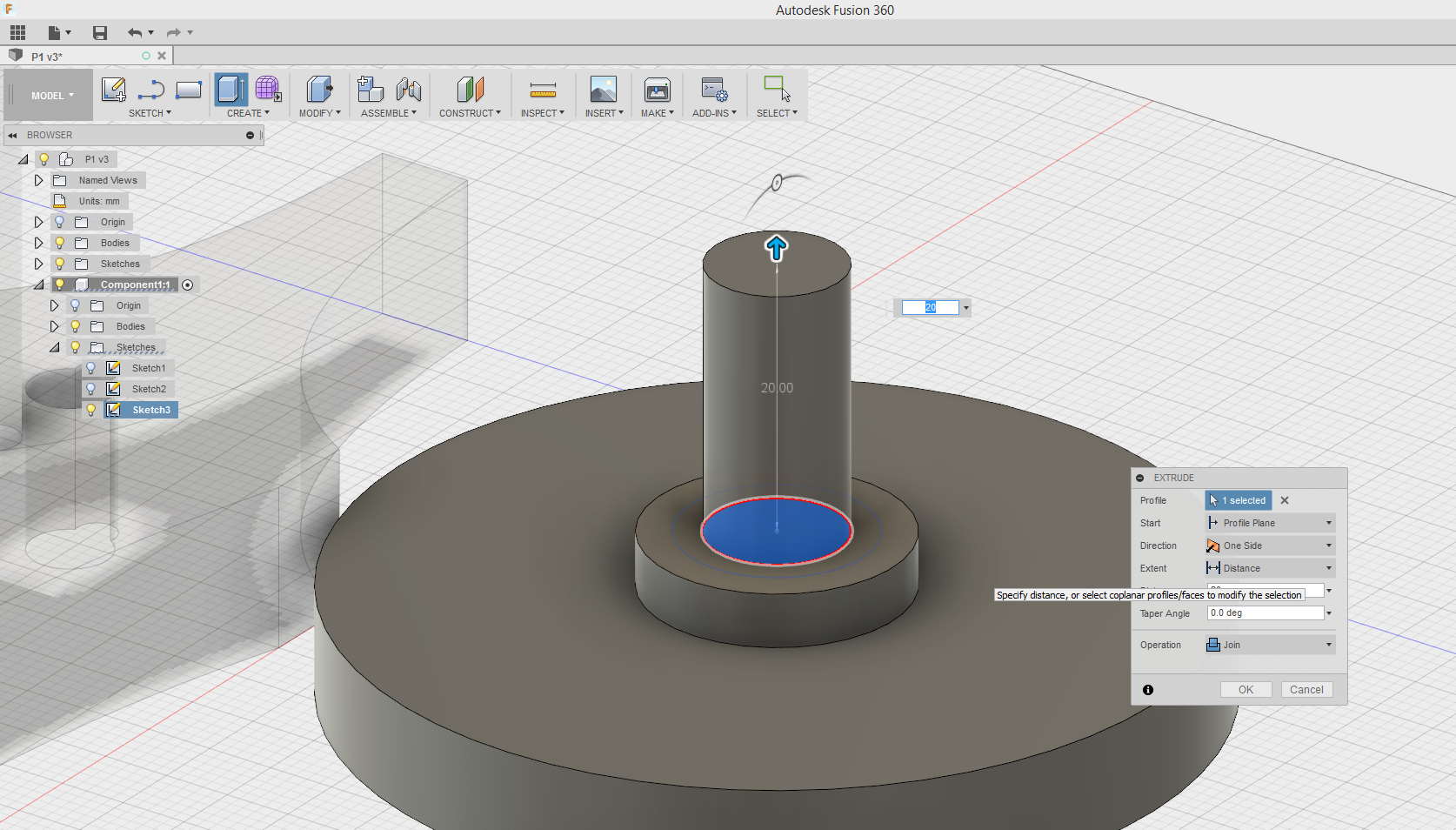Open the CONSTRUCT menu

point(470,113)
